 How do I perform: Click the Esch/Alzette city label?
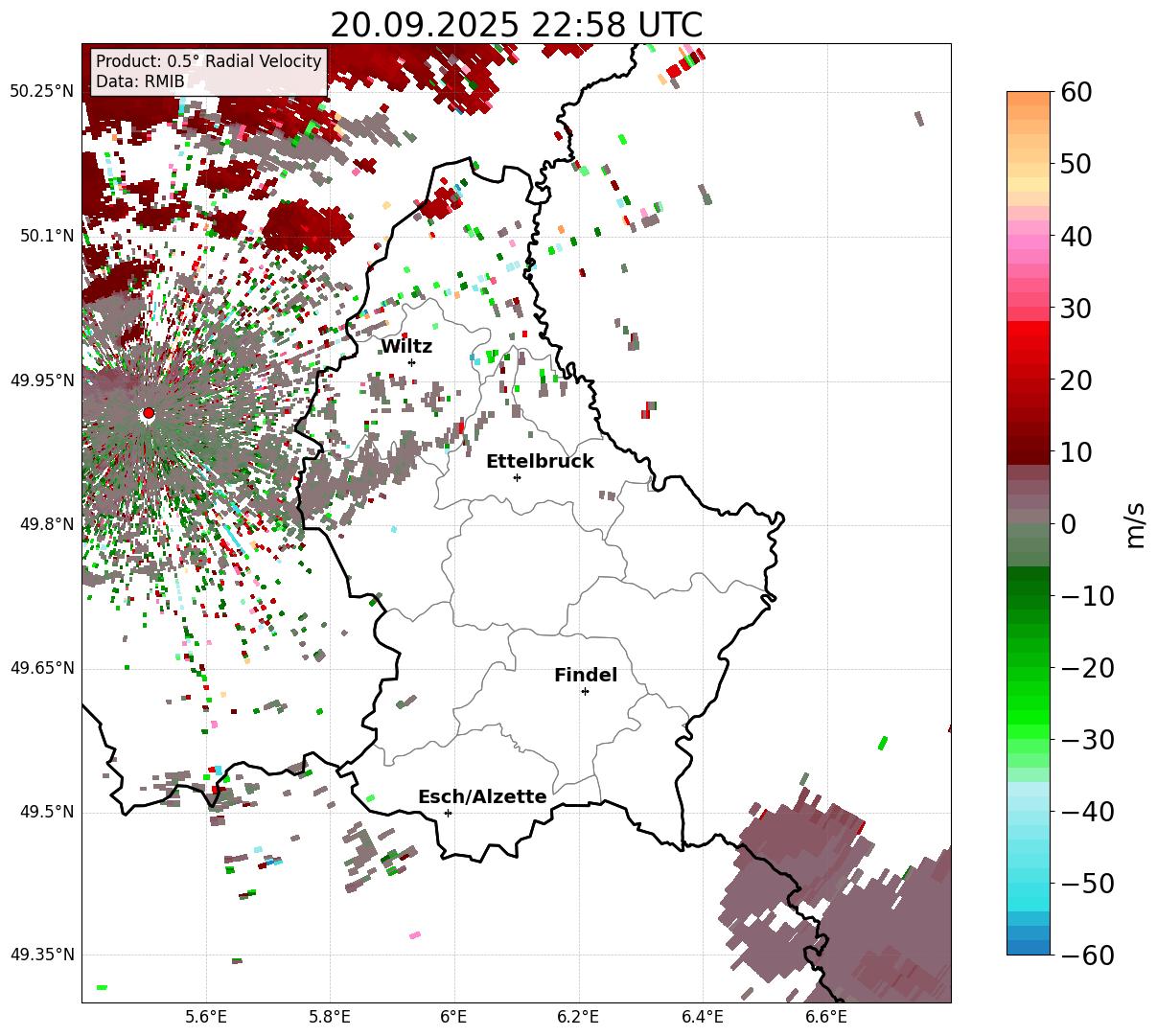point(482,797)
